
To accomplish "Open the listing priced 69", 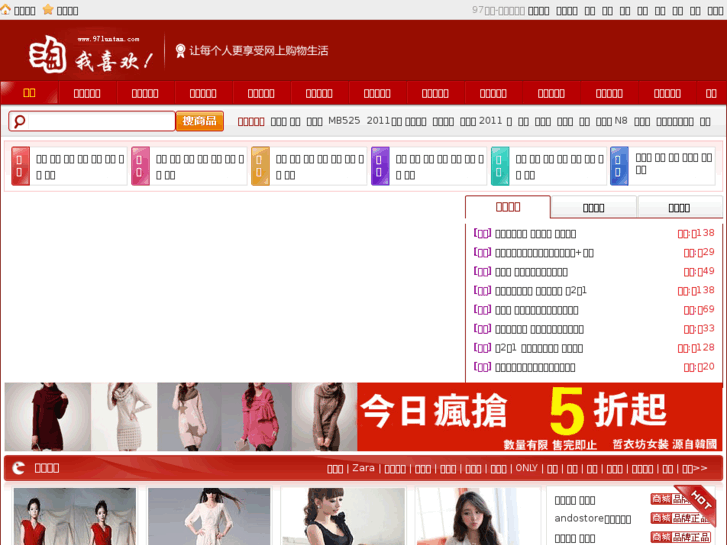I will click(536, 310).
